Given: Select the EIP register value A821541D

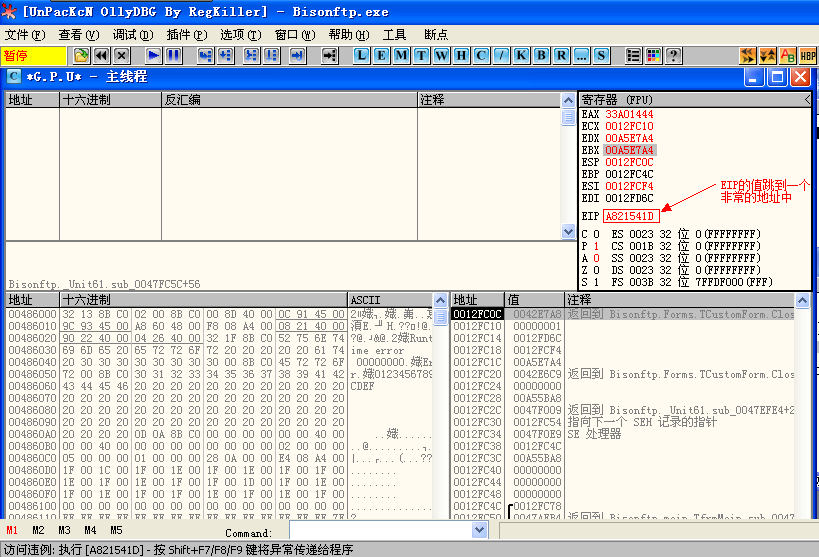Looking at the screenshot, I should [631, 216].
